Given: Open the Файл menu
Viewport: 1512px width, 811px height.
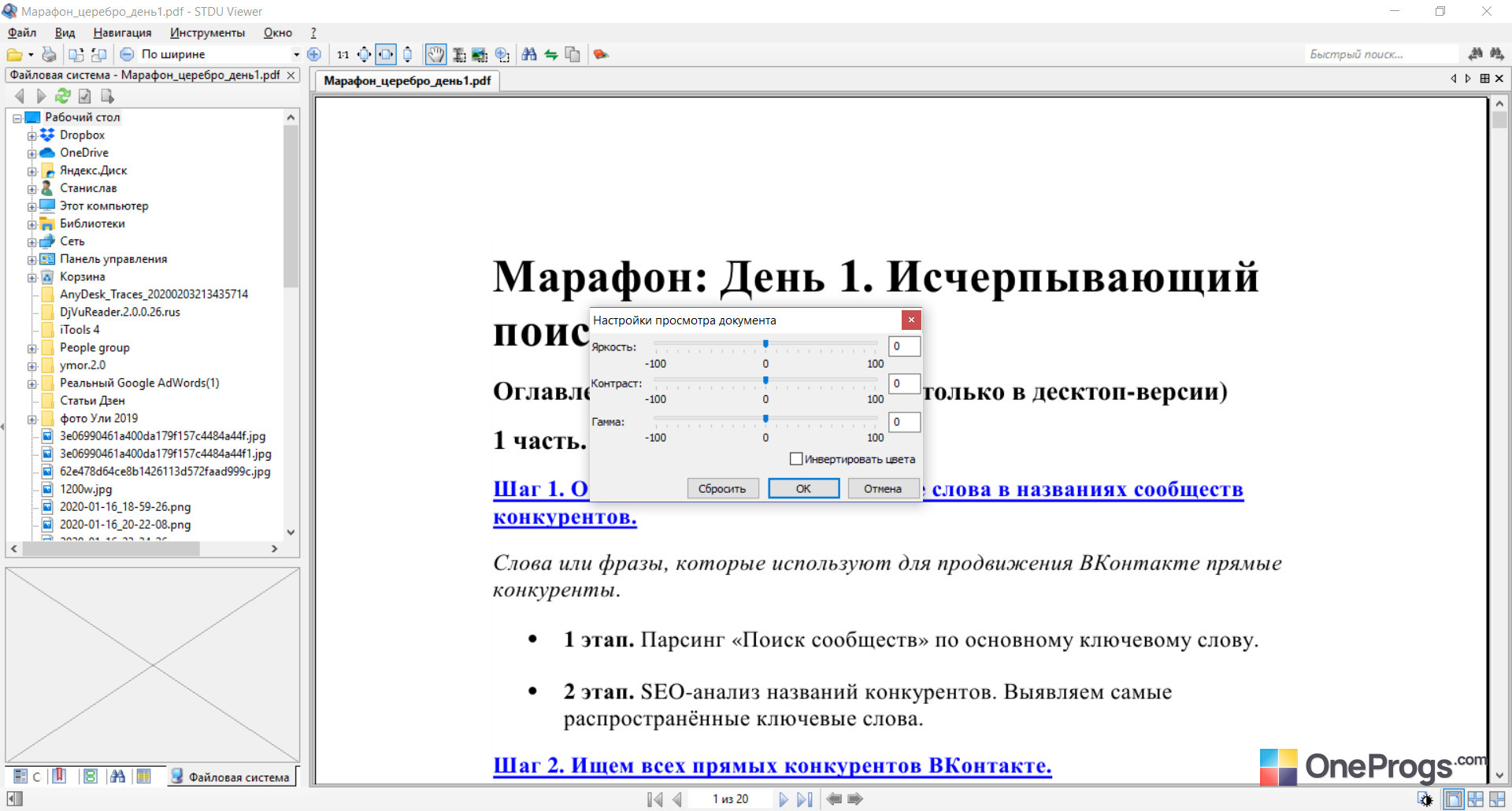Looking at the screenshot, I should click(22, 32).
